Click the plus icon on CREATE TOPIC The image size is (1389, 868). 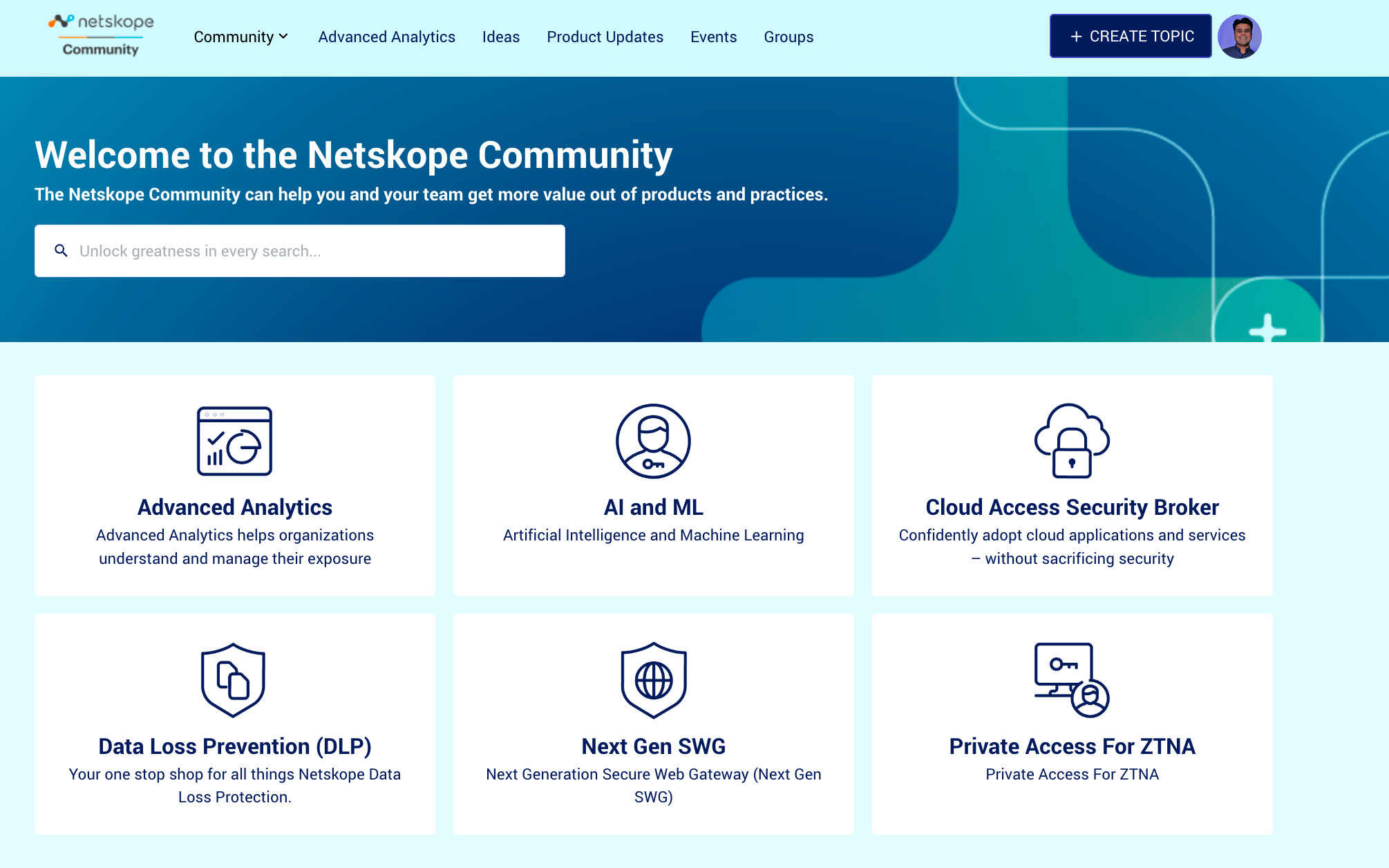(1076, 37)
